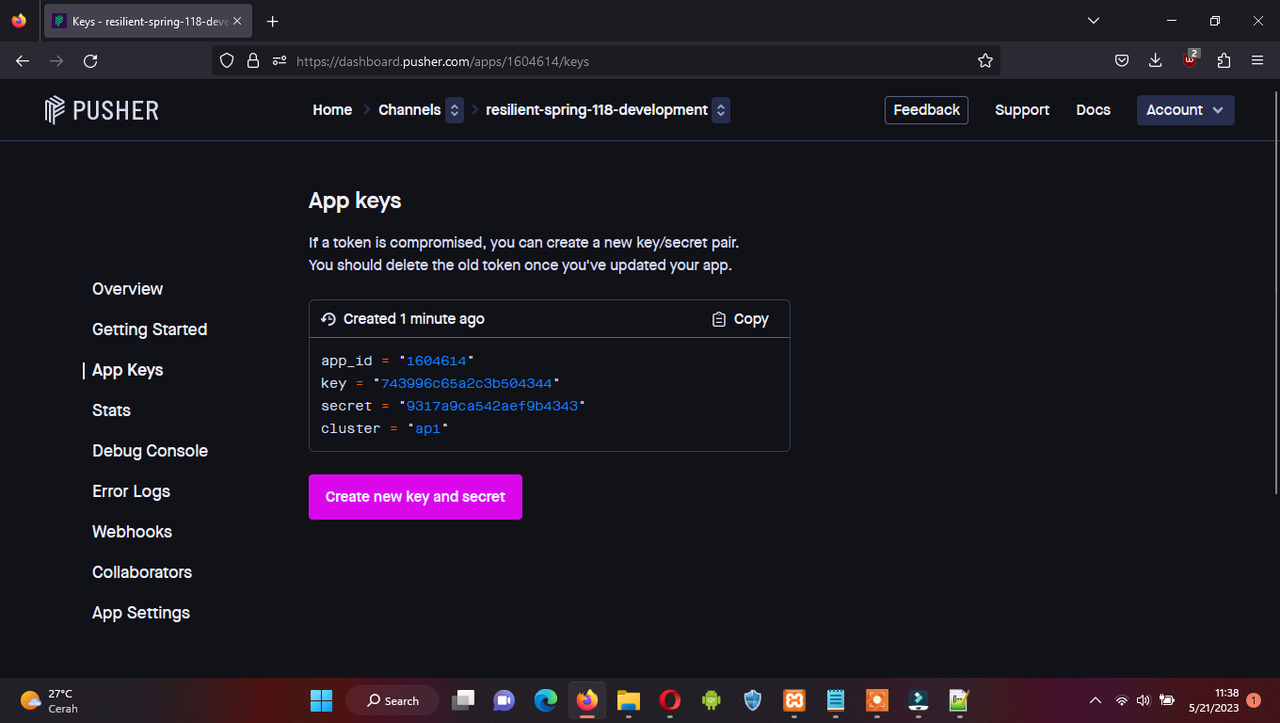Click the history clock icon beside Created
This screenshot has height=723, width=1280.
coord(328,319)
